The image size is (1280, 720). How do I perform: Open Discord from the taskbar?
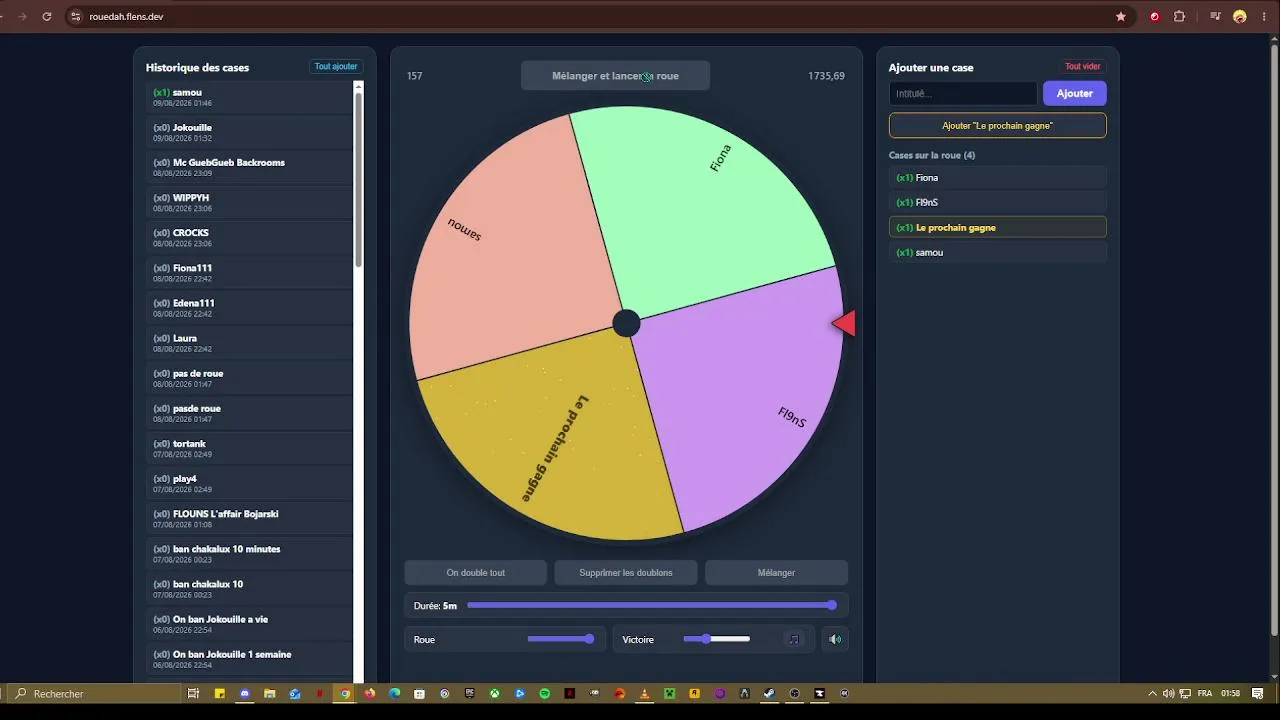245,693
